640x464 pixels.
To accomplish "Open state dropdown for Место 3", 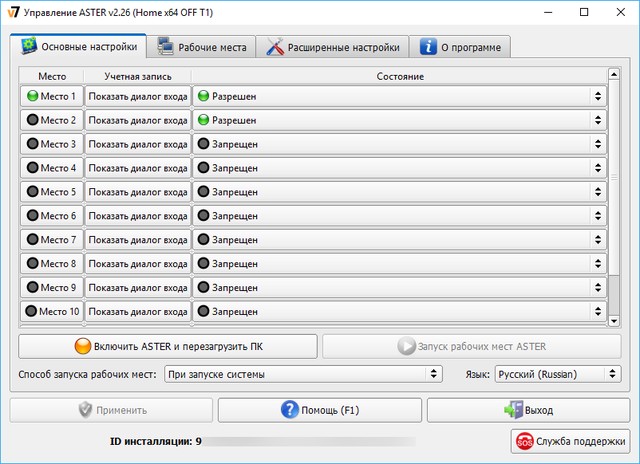I will click(x=400, y=144).
